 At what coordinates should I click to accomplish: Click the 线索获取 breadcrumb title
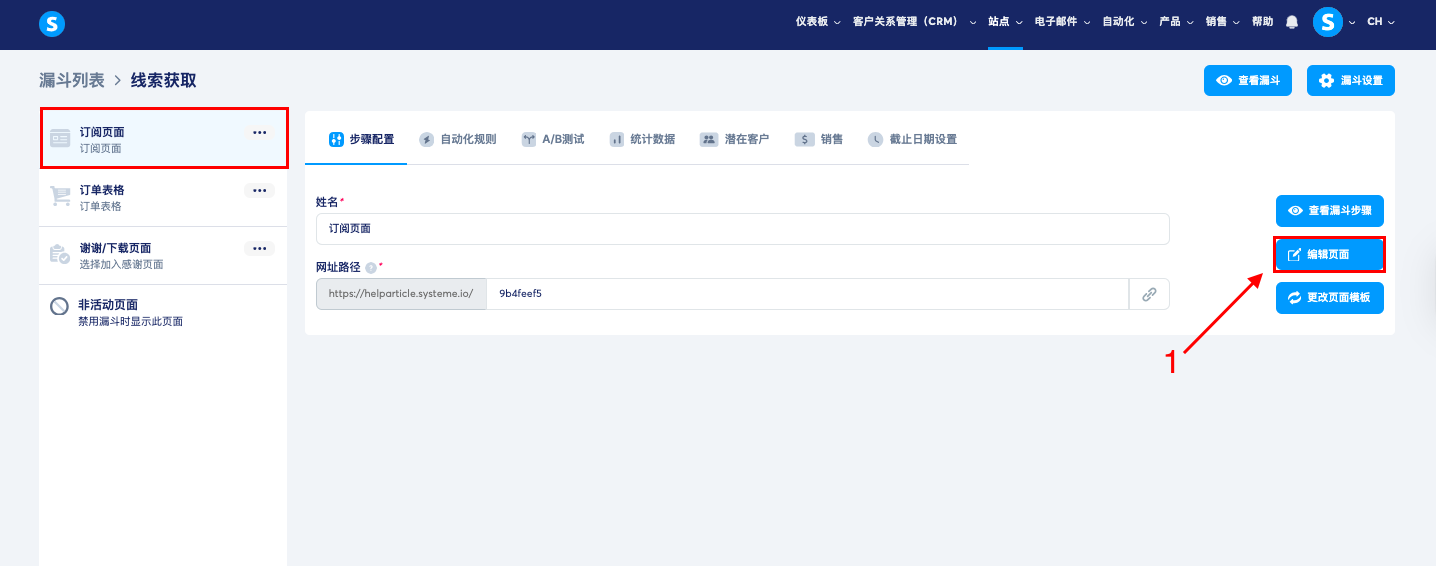[164, 81]
